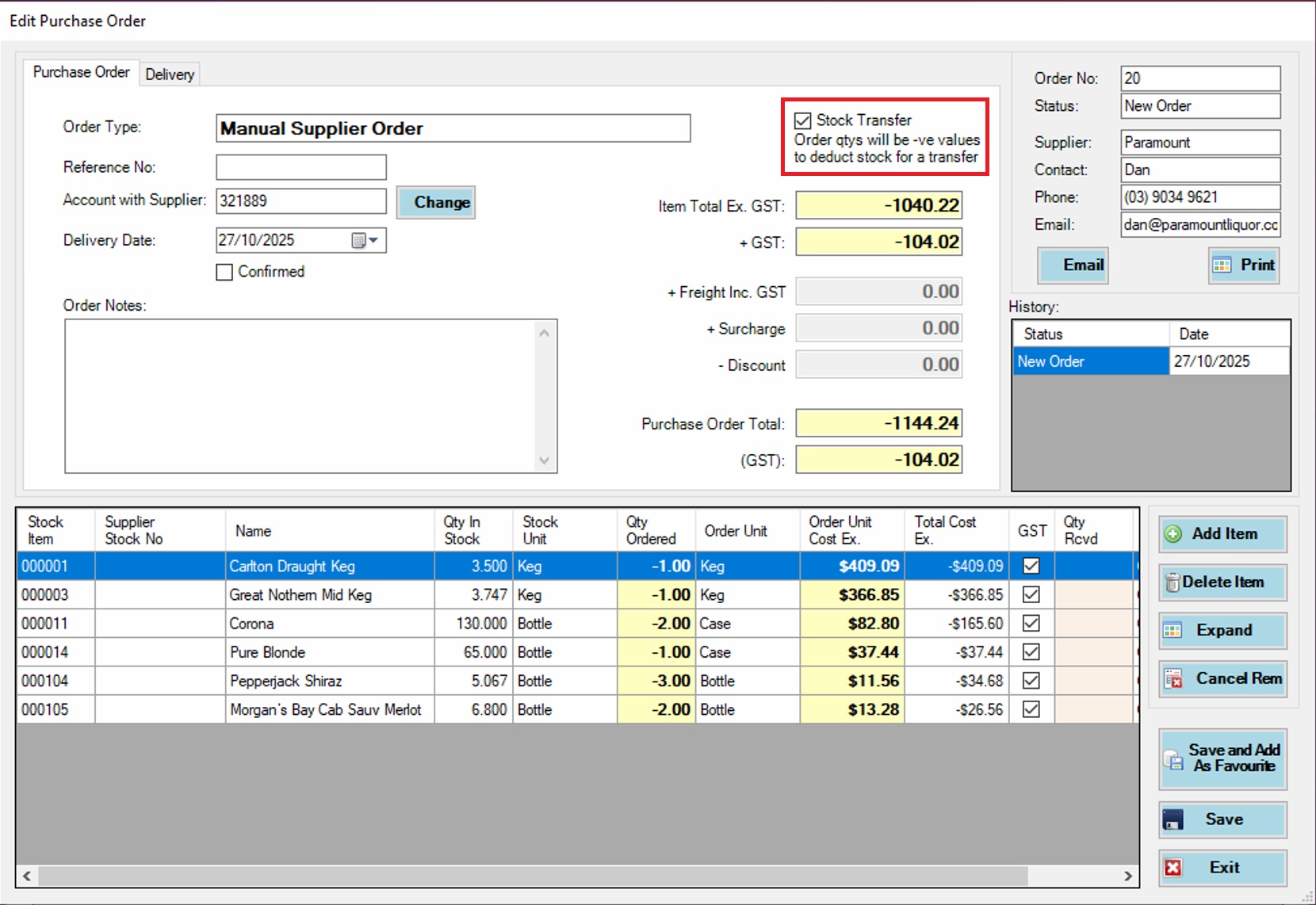Select the Purchase Order tab
Screen dimensions: 1316x905
pos(80,72)
